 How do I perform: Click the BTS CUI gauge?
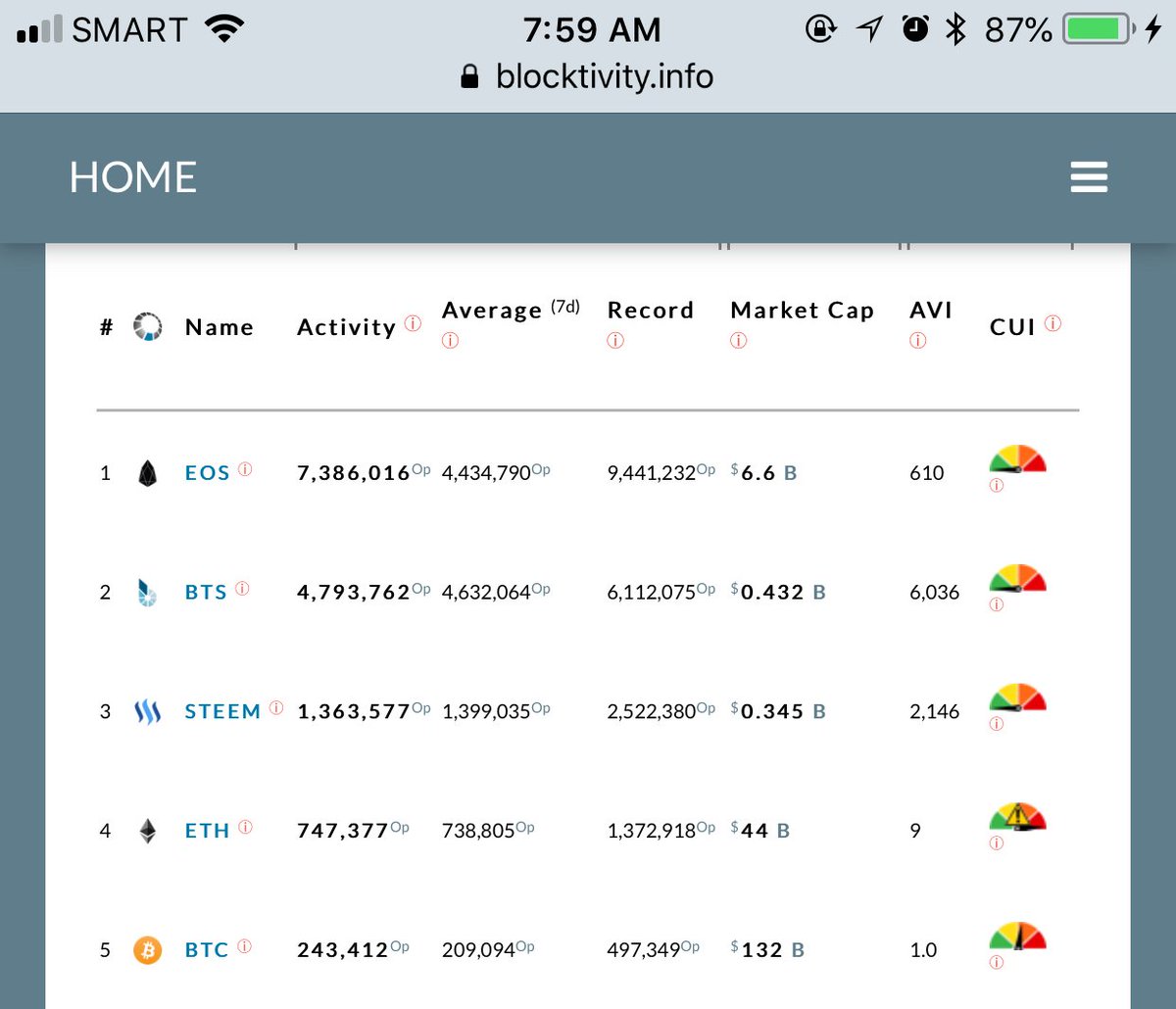click(1018, 579)
